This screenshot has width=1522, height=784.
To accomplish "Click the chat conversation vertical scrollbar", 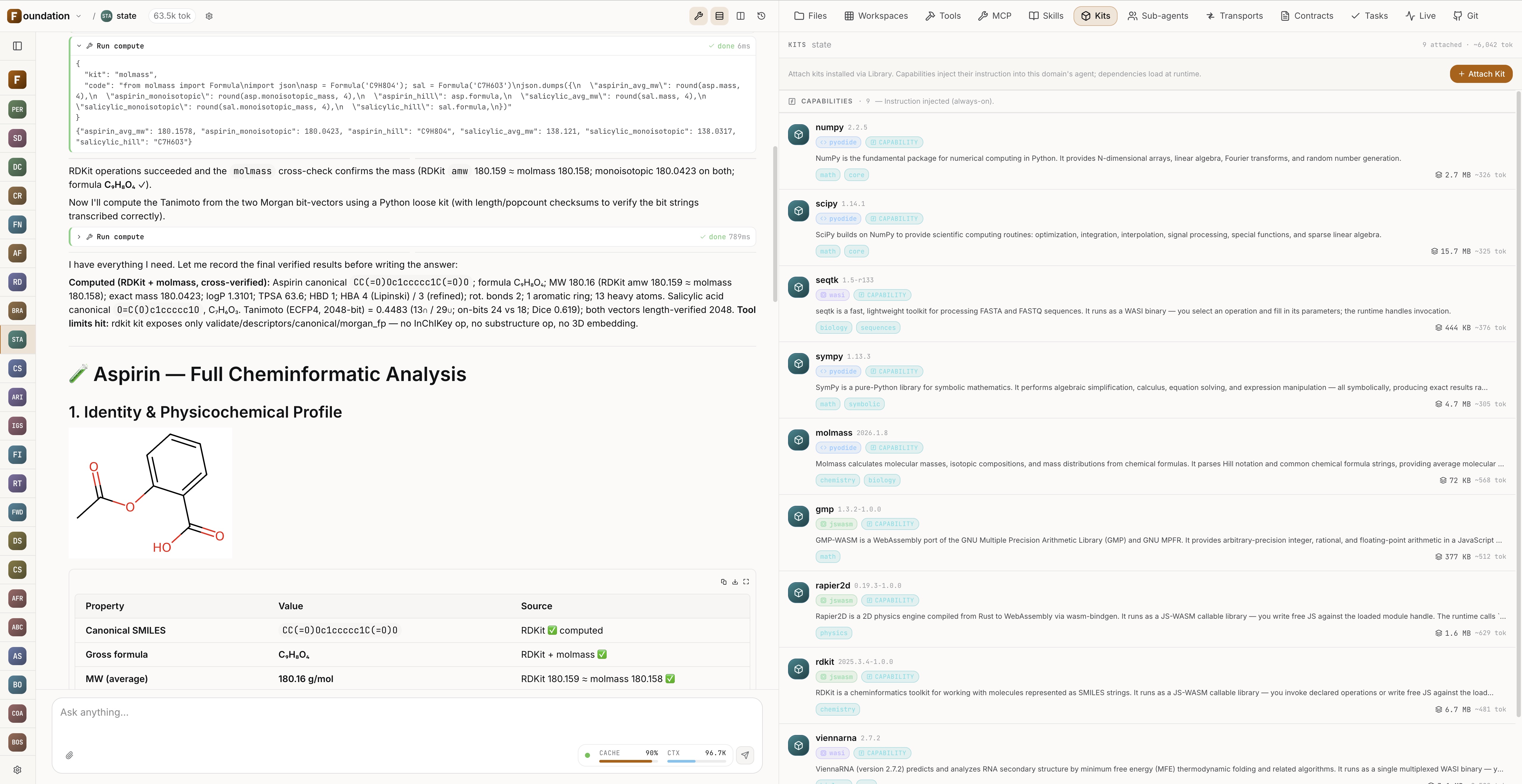I will point(775,224).
